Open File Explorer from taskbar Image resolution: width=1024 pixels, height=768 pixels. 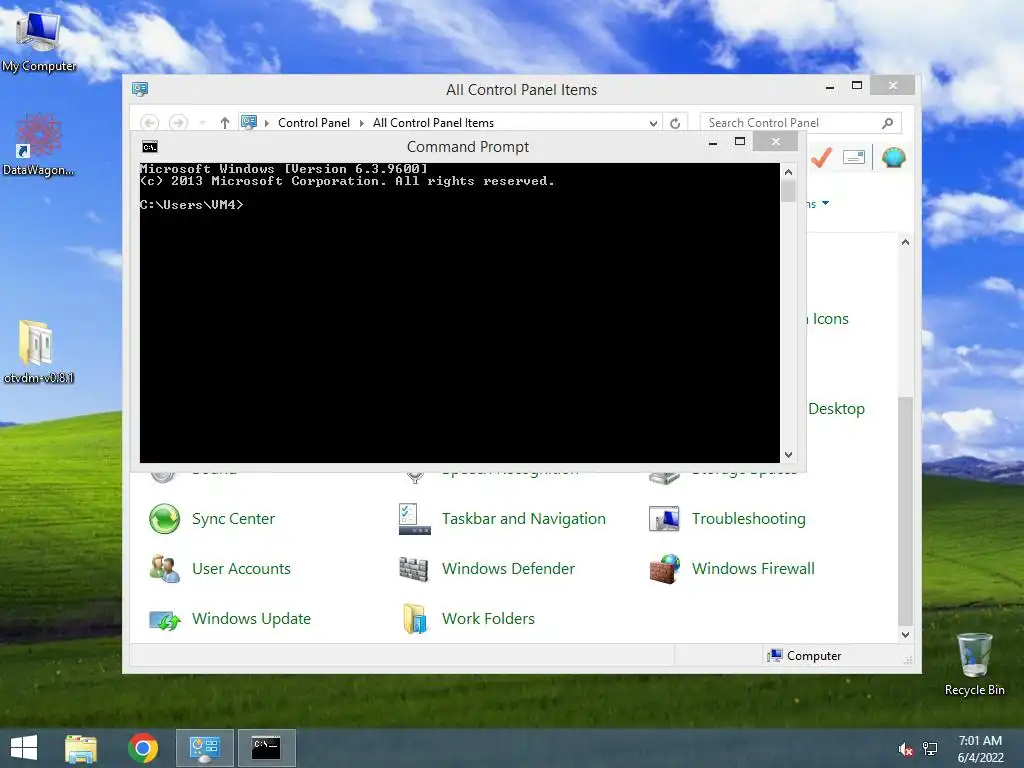pos(81,748)
